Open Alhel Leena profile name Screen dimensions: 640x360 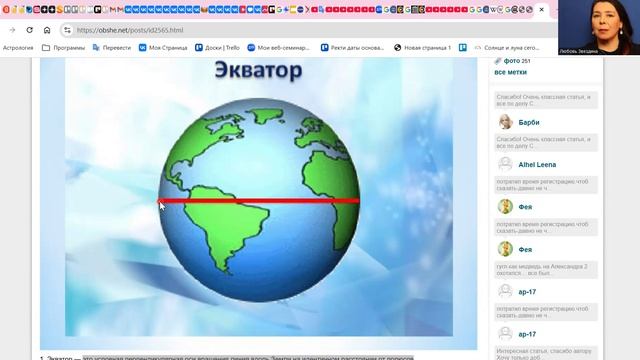(537, 165)
